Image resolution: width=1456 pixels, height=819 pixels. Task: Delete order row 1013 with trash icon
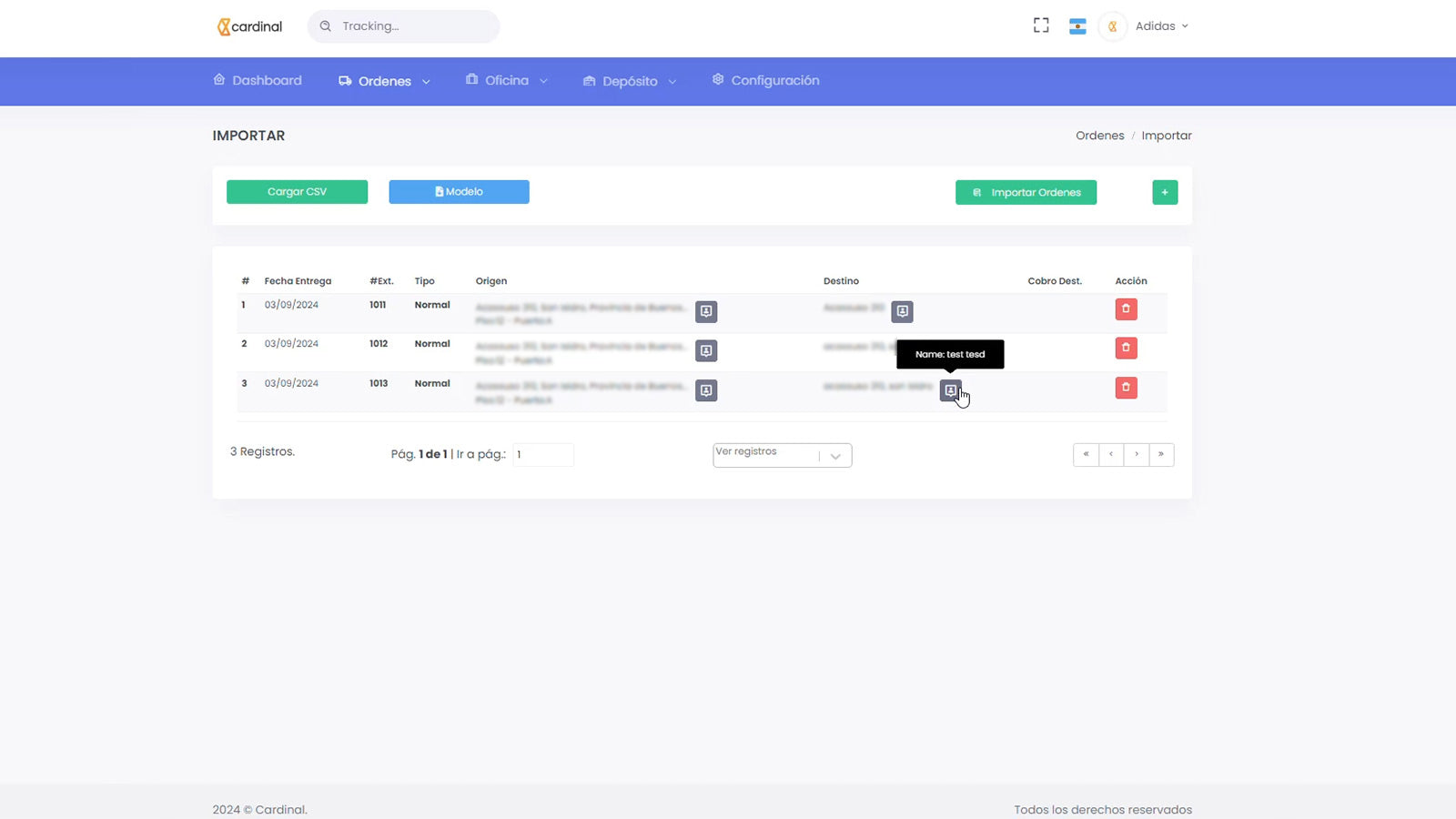[x=1126, y=388]
